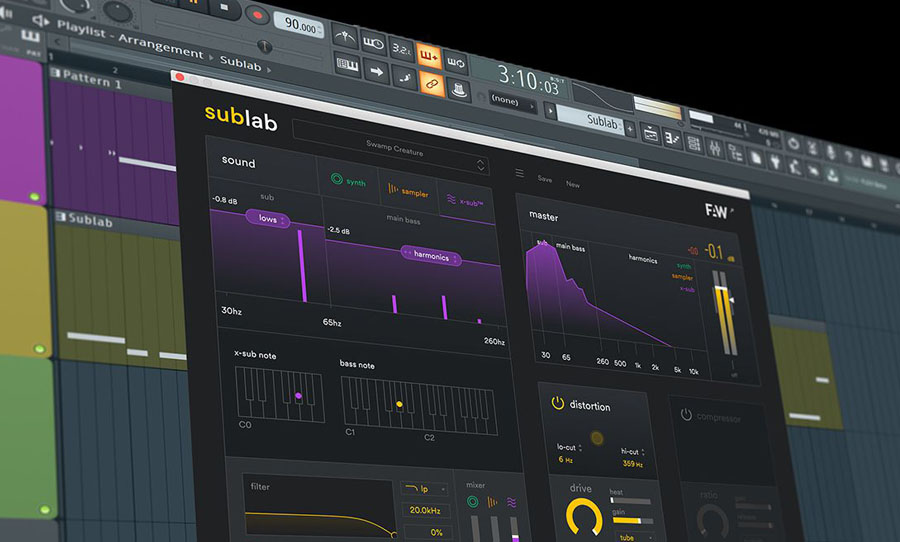Click New in the SubLab preset bar
This screenshot has width=900, height=542.
coord(573,184)
